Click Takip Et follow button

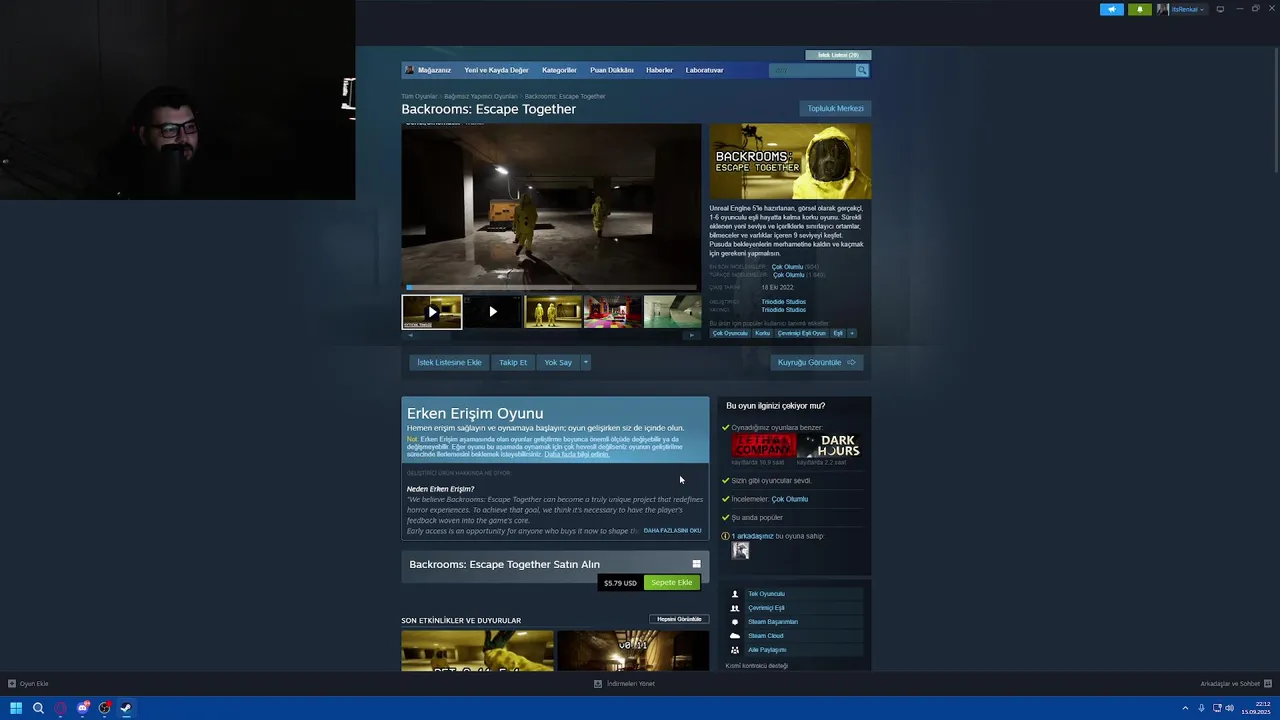tap(513, 362)
